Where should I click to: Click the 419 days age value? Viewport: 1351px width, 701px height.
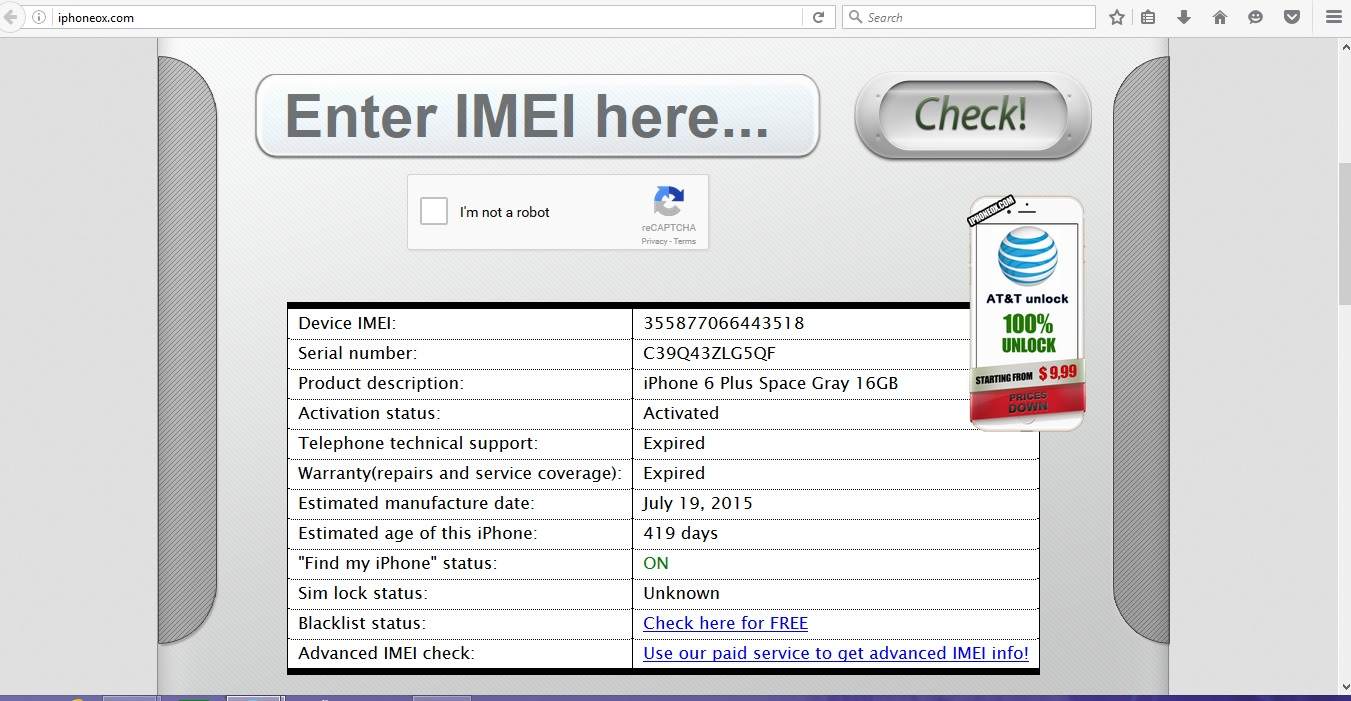(680, 533)
